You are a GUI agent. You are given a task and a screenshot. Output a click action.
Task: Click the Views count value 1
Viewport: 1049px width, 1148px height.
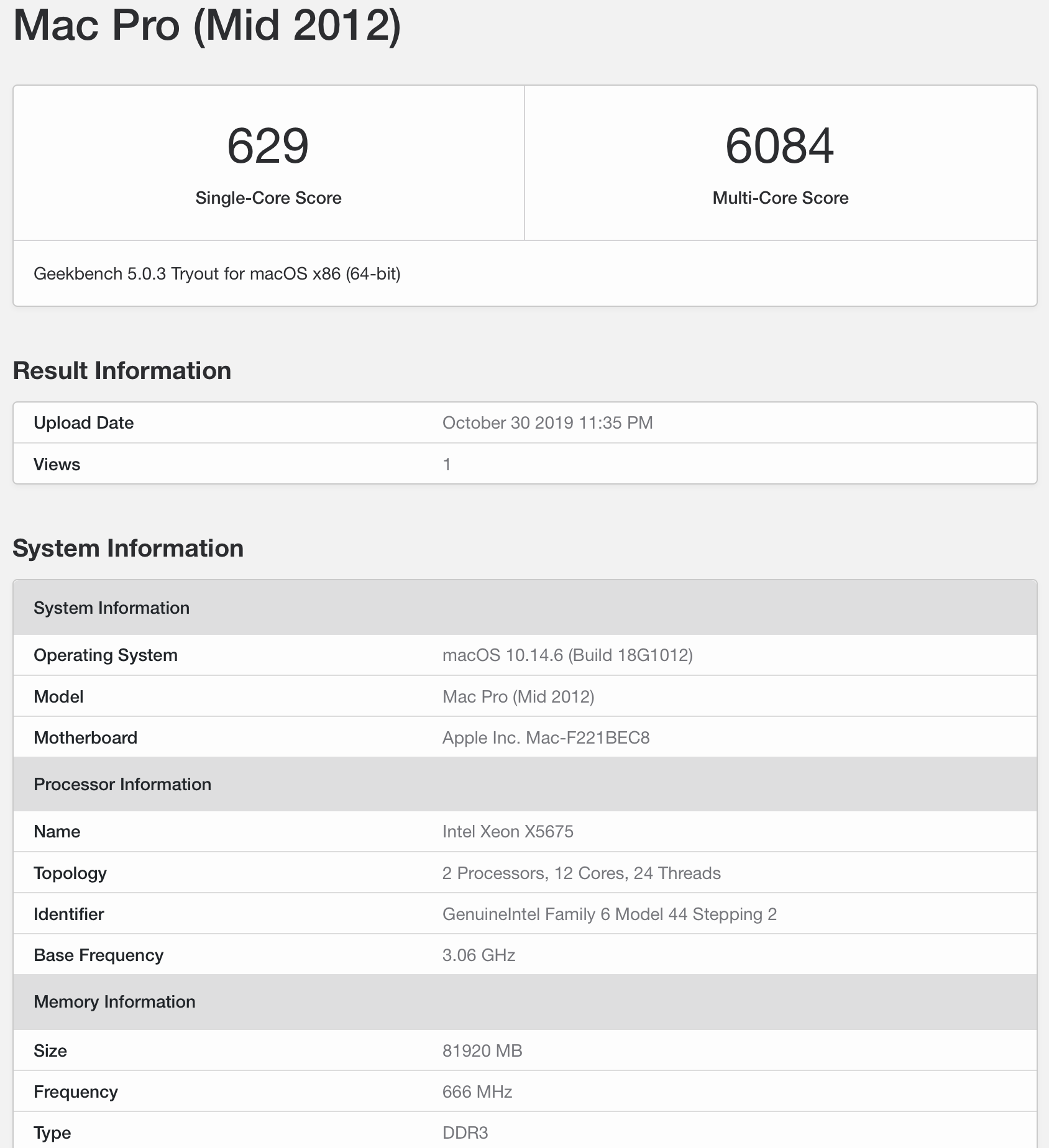447,465
